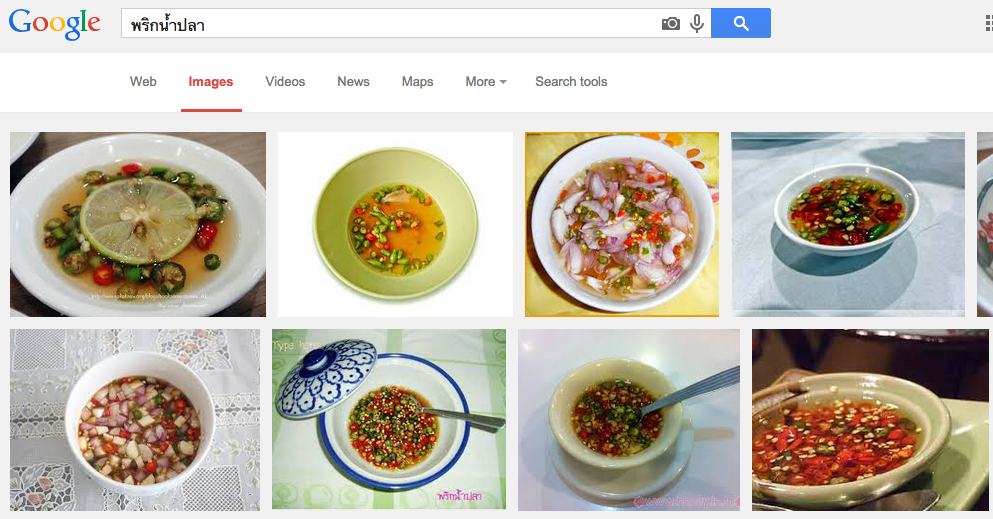Image resolution: width=993 pixels, height=519 pixels.
Task: Open the News results tab
Action: 353,82
